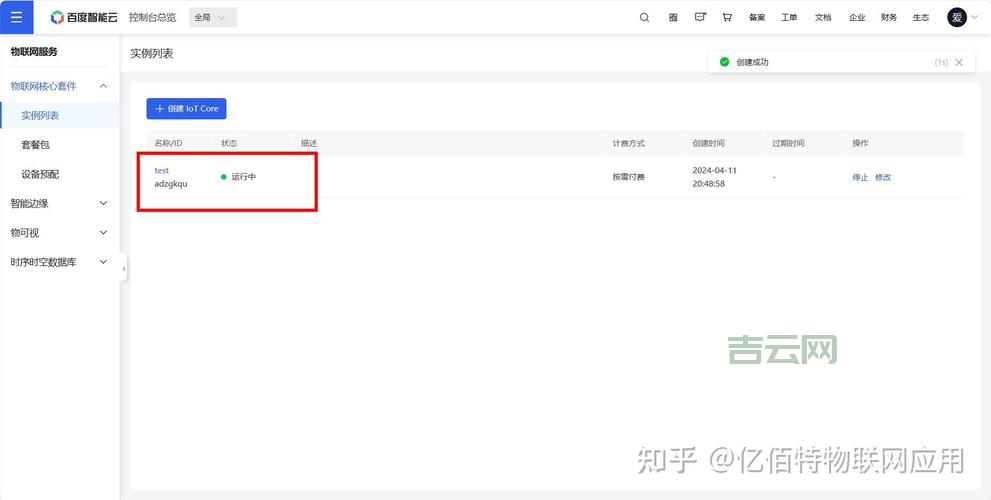991x500 pixels.
Task: Click the 创建 IoT Core button
Action: pyautogui.click(x=186, y=109)
